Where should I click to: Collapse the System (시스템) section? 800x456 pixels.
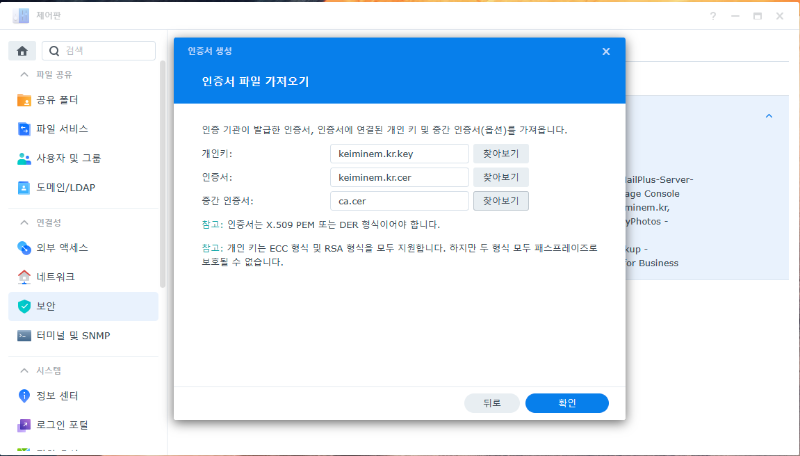click(24, 370)
